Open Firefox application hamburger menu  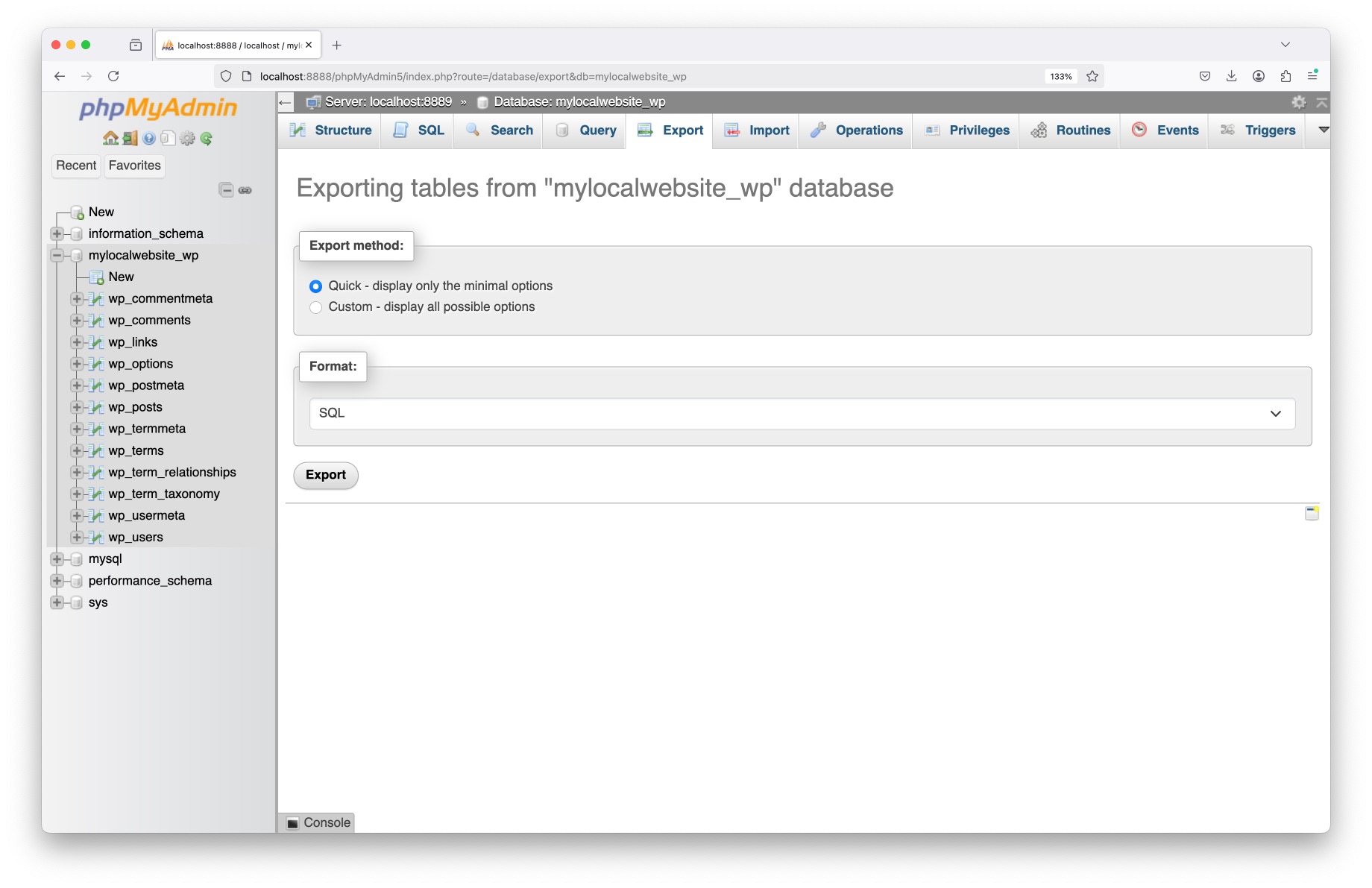(1312, 75)
